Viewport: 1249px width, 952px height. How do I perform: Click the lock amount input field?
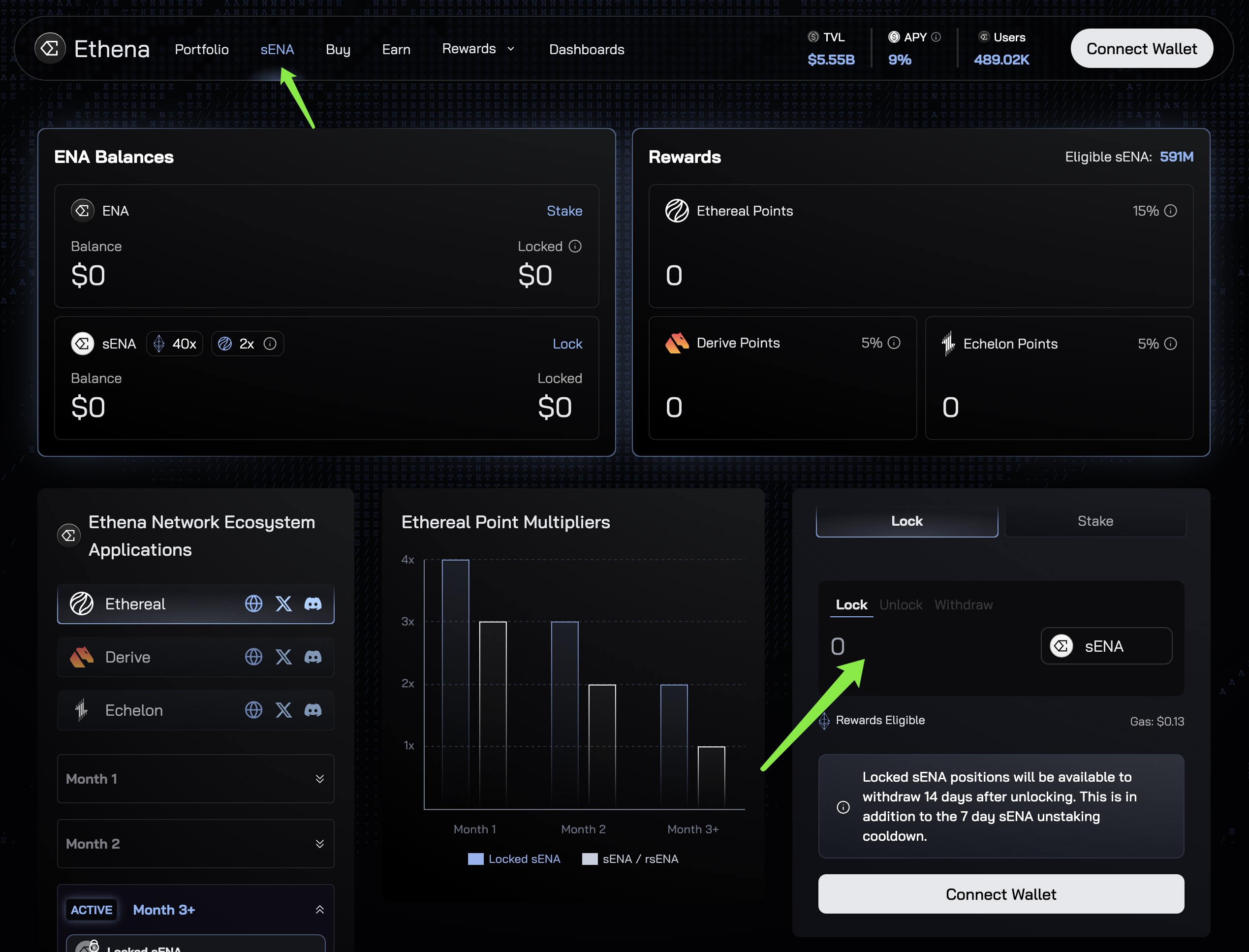pyautogui.click(x=929, y=646)
